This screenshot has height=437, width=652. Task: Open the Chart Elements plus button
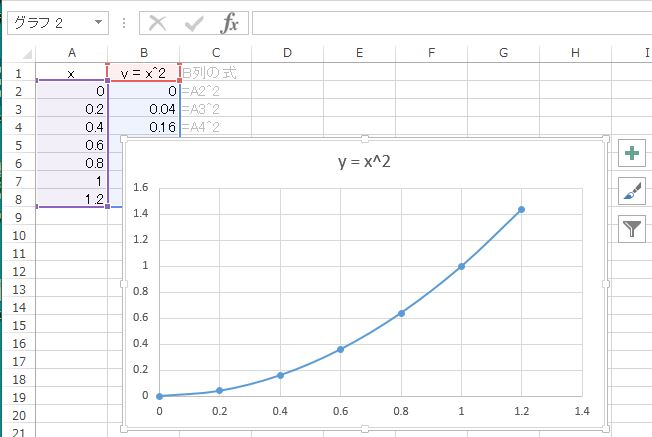pos(632,153)
